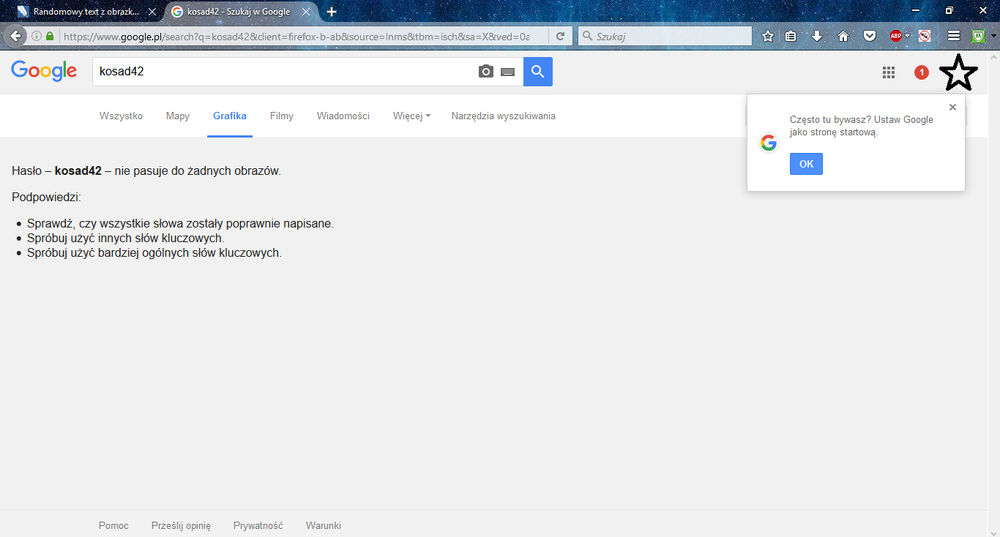
Task: Click the Google logo
Action: [44, 70]
